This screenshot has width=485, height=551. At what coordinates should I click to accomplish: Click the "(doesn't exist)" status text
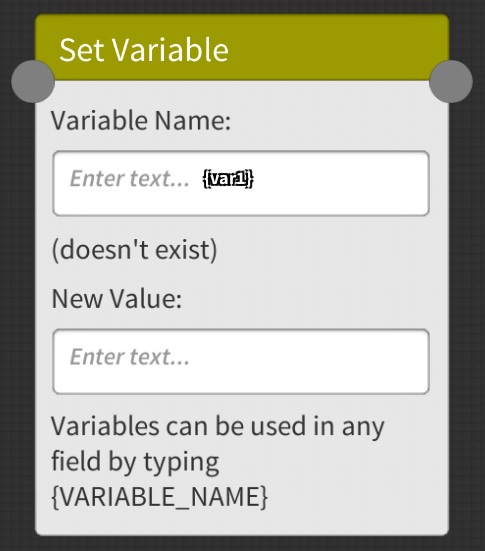point(135,250)
